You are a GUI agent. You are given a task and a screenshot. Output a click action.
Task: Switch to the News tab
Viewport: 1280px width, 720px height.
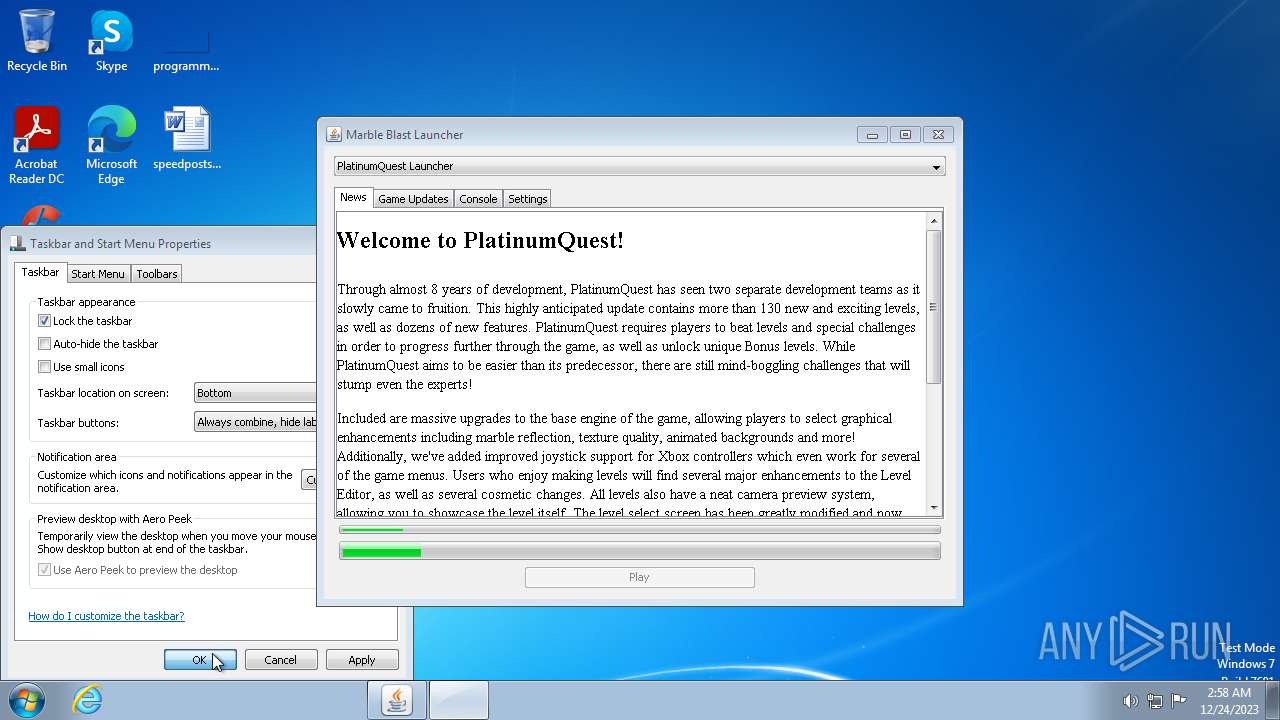(353, 198)
